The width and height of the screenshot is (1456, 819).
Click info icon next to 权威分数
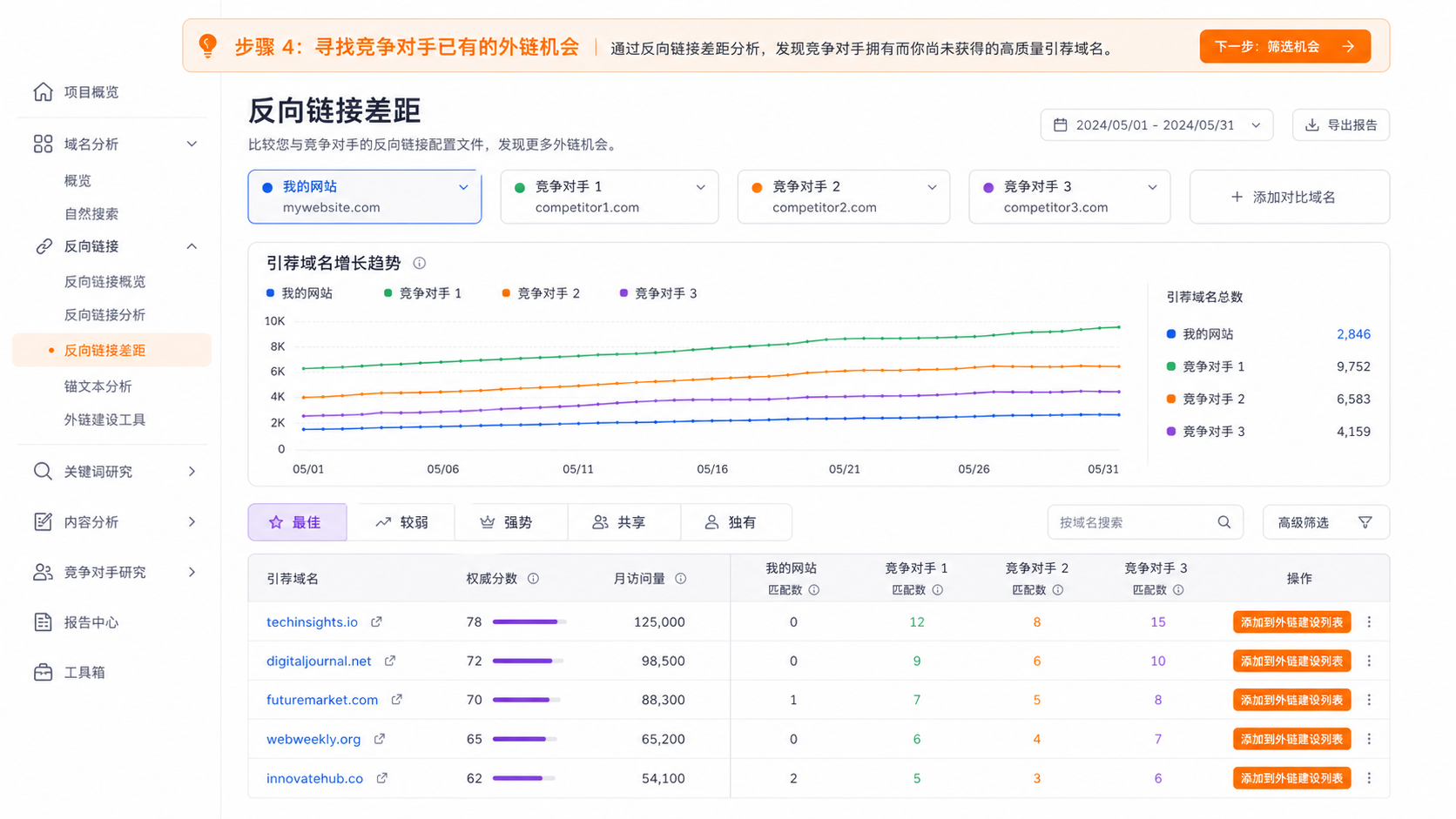(x=533, y=579)
